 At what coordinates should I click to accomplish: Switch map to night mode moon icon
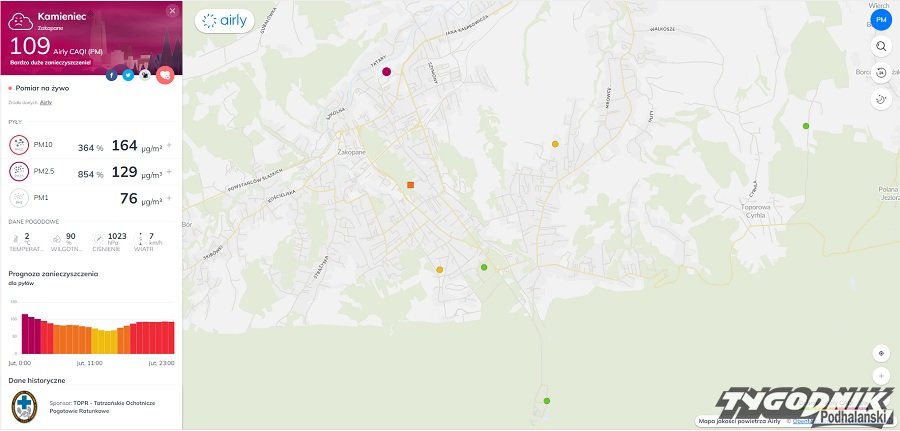coord(881,99)
